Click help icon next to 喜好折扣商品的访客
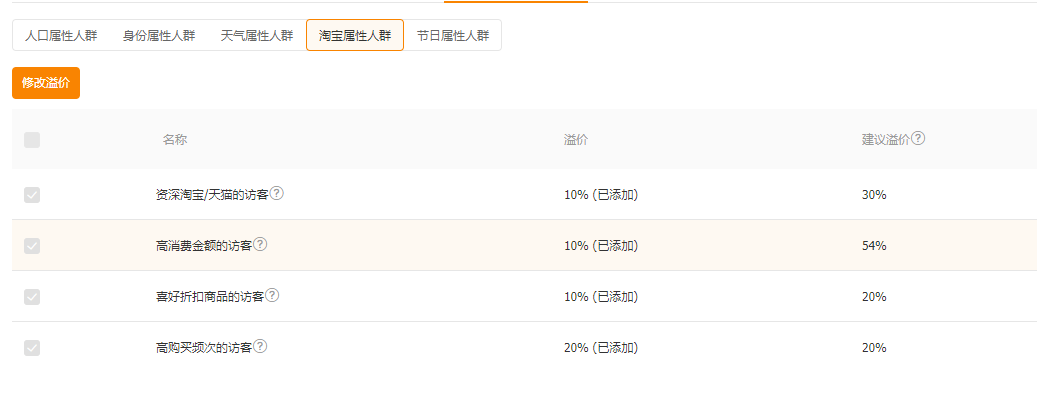 pyautogui.click(x=272, y=295)
